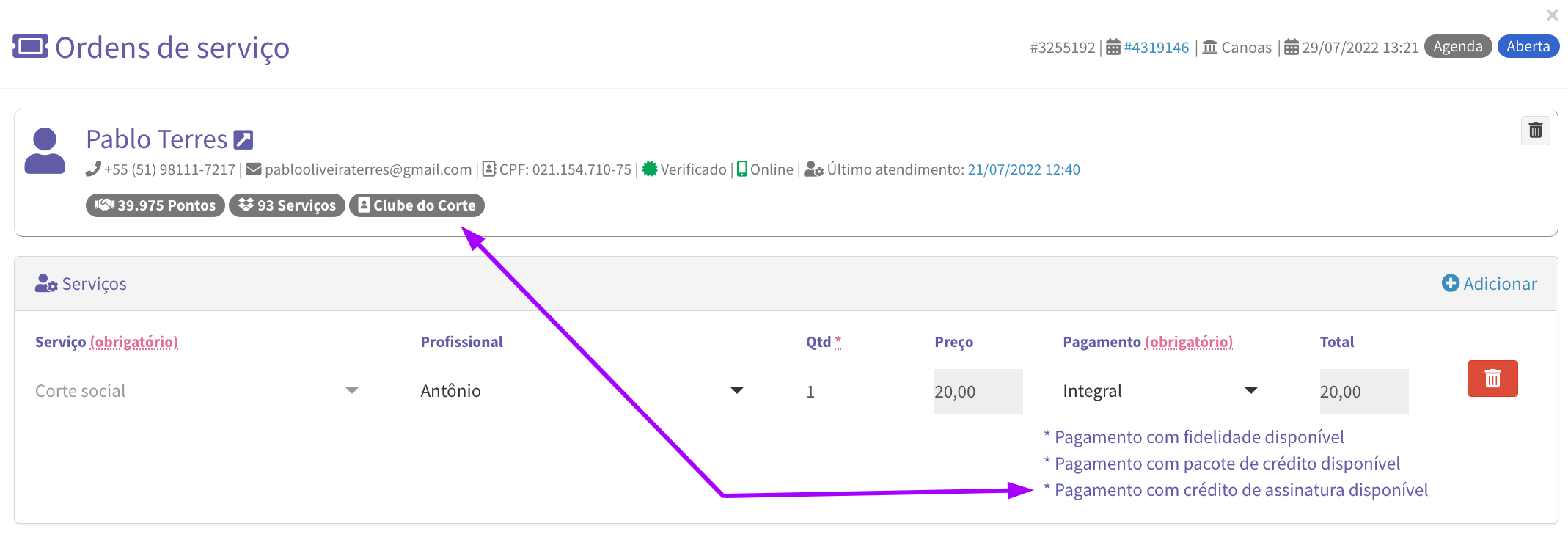Open Pablo Terres profile external link icon

tap(243, 139)
